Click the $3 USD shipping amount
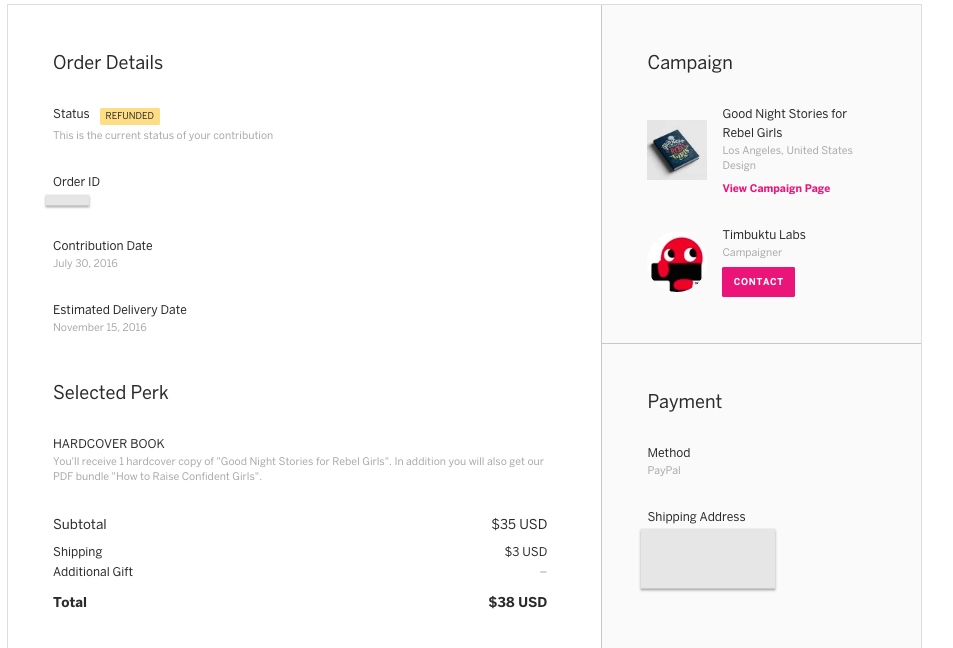The height and width of the screenshot is (648, 953). point(525,552)
